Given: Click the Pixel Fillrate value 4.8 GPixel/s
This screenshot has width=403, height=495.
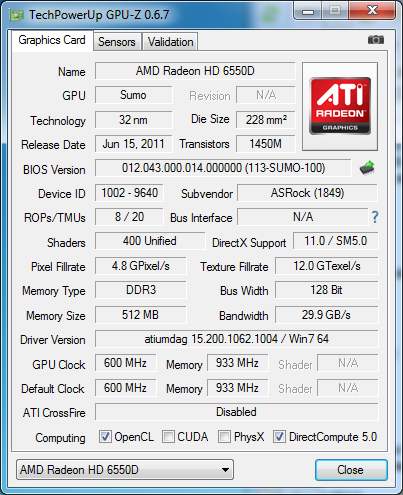Looking at the screenshot, I should pos(140,266).
